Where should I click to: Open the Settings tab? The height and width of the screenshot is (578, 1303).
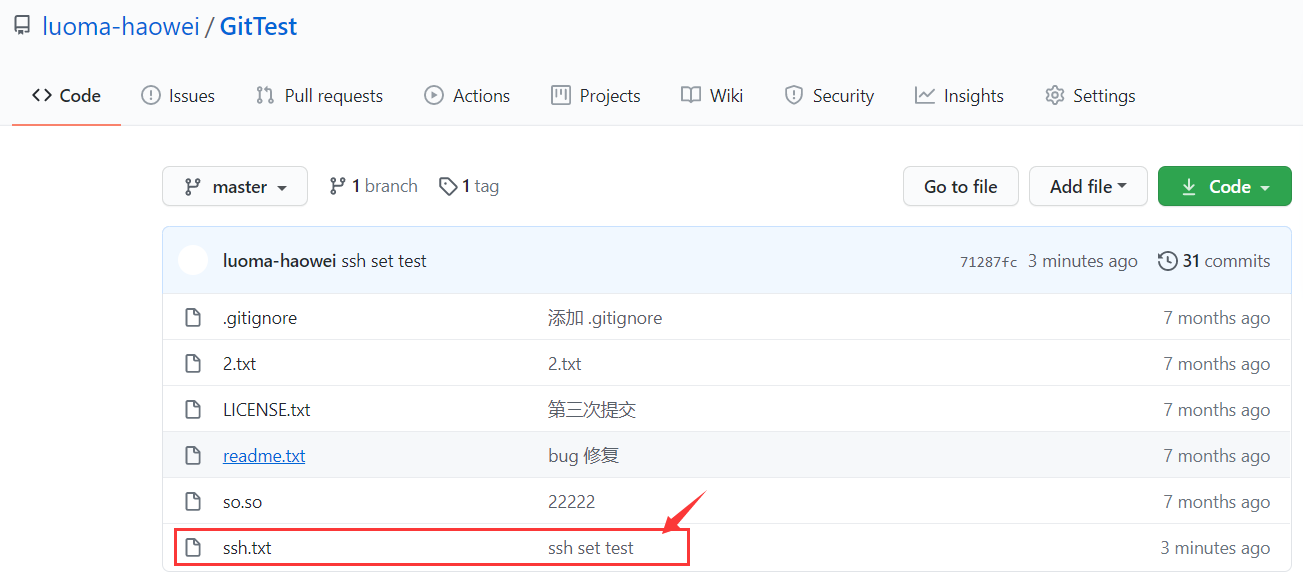point(1090,96)
